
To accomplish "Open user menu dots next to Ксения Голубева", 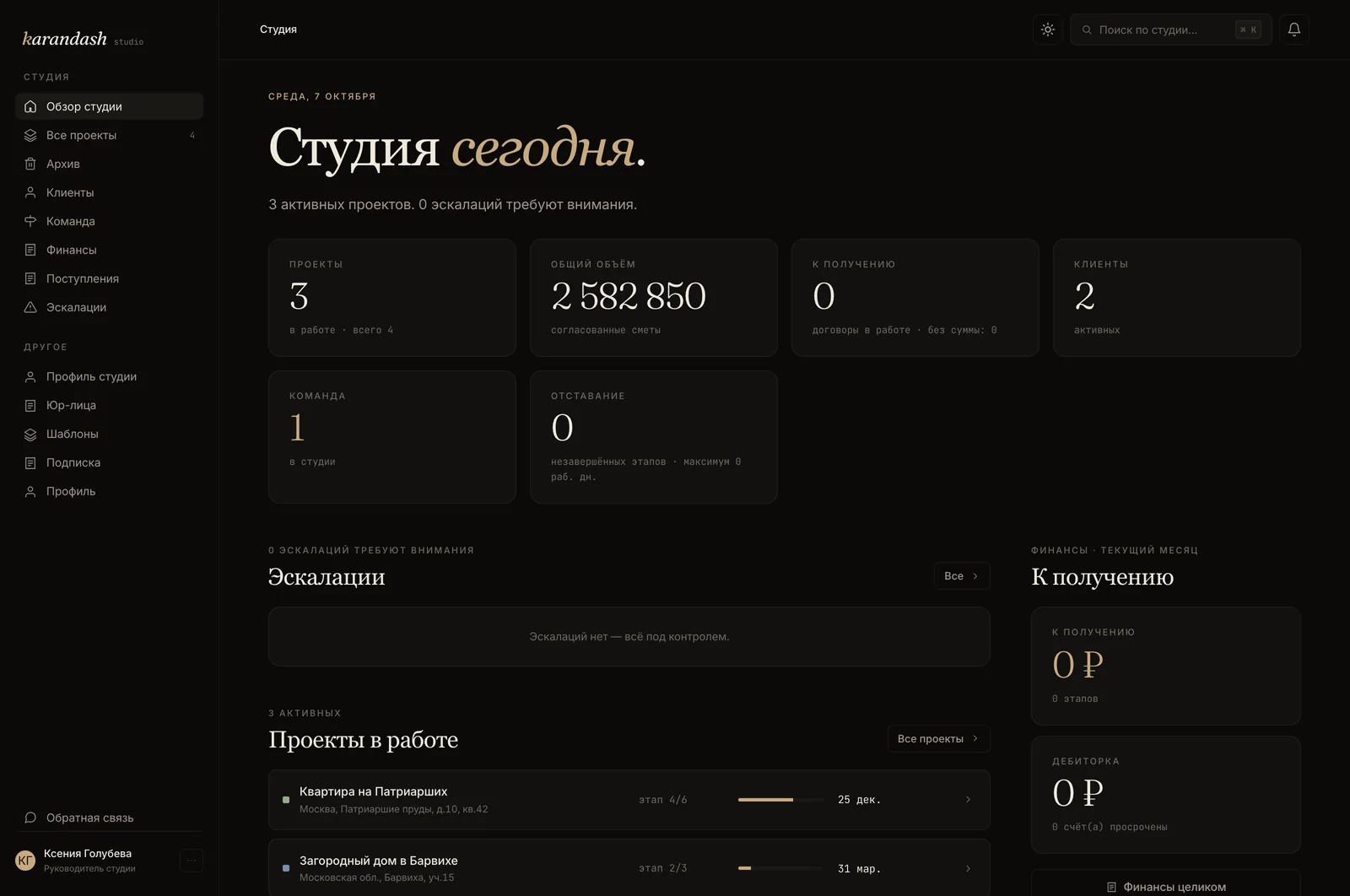I will pos(192,861).
